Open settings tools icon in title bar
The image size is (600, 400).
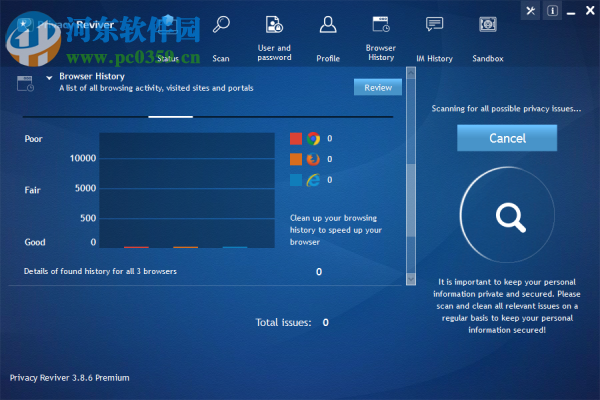[530, 11]
